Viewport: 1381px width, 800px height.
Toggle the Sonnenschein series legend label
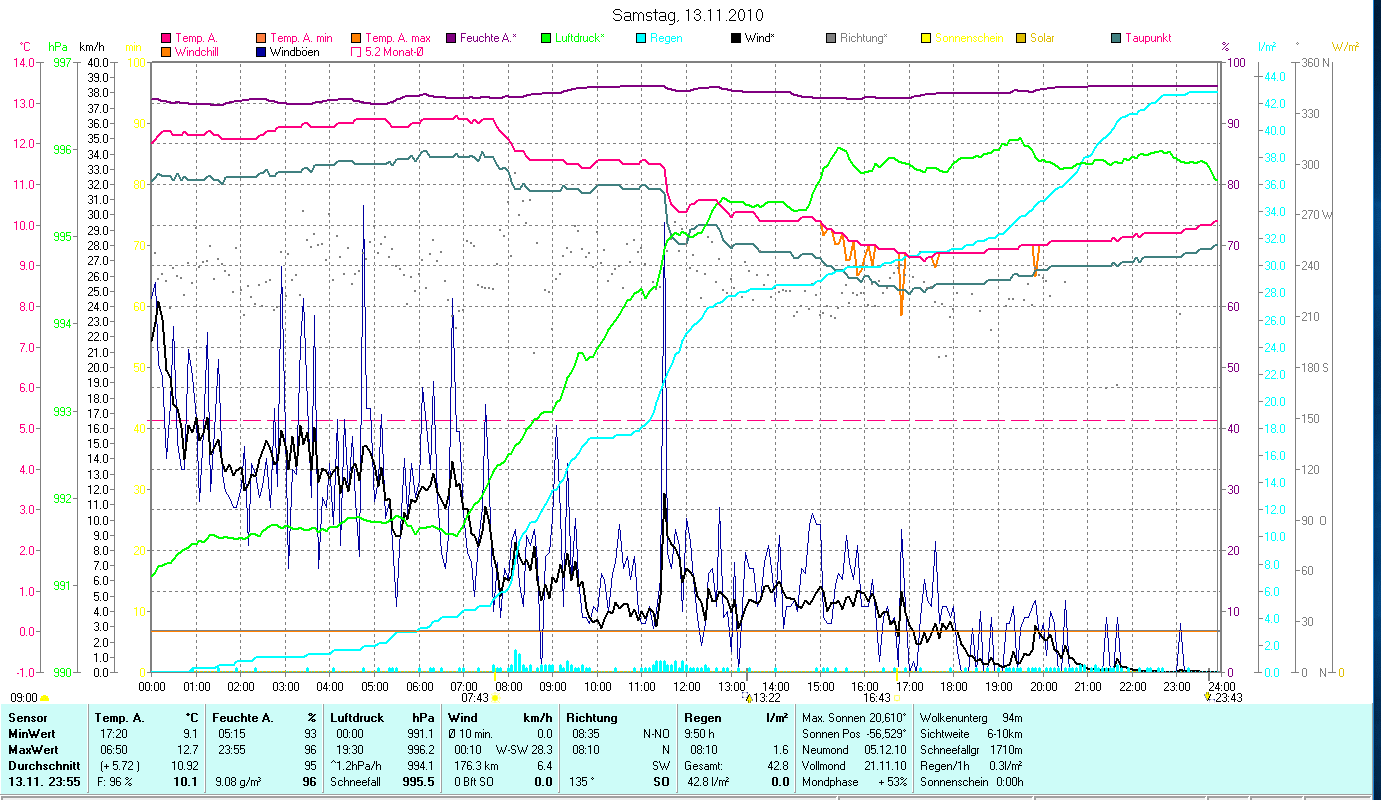[966, 39]
